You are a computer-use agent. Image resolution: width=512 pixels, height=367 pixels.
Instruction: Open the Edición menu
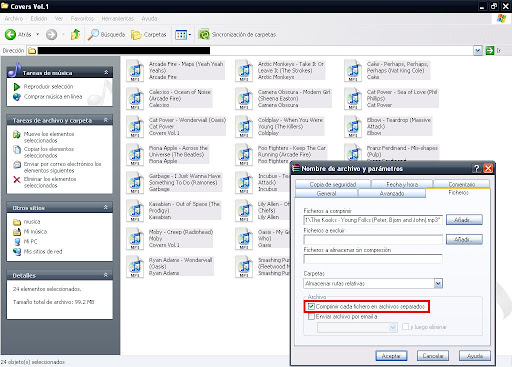(39, 19)
